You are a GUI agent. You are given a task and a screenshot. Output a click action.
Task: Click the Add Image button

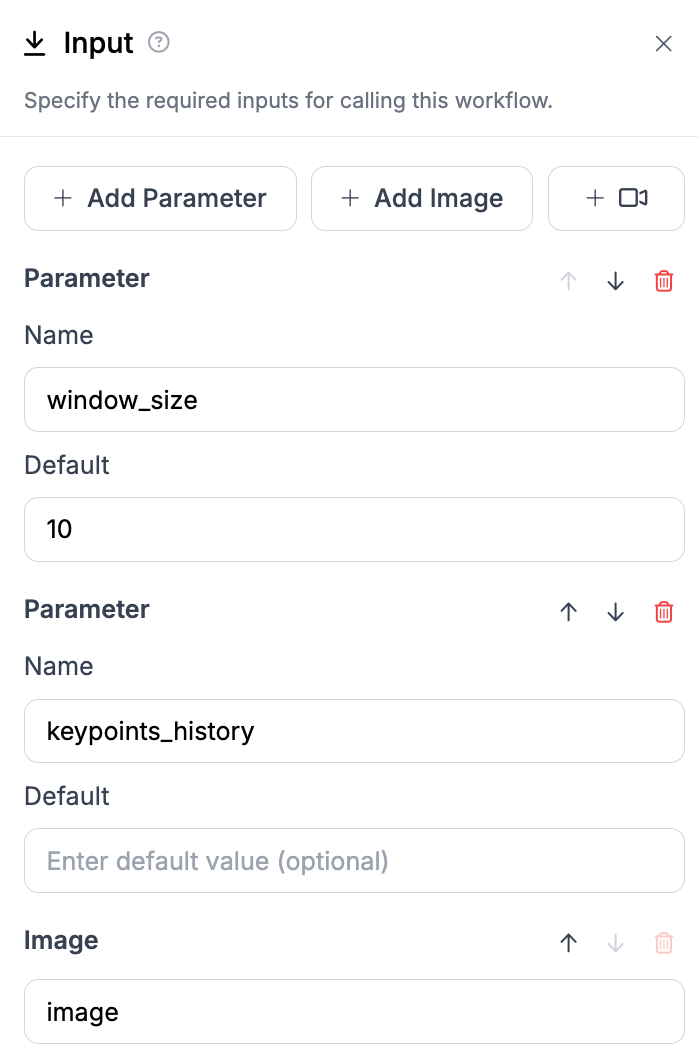coord(422,199)
